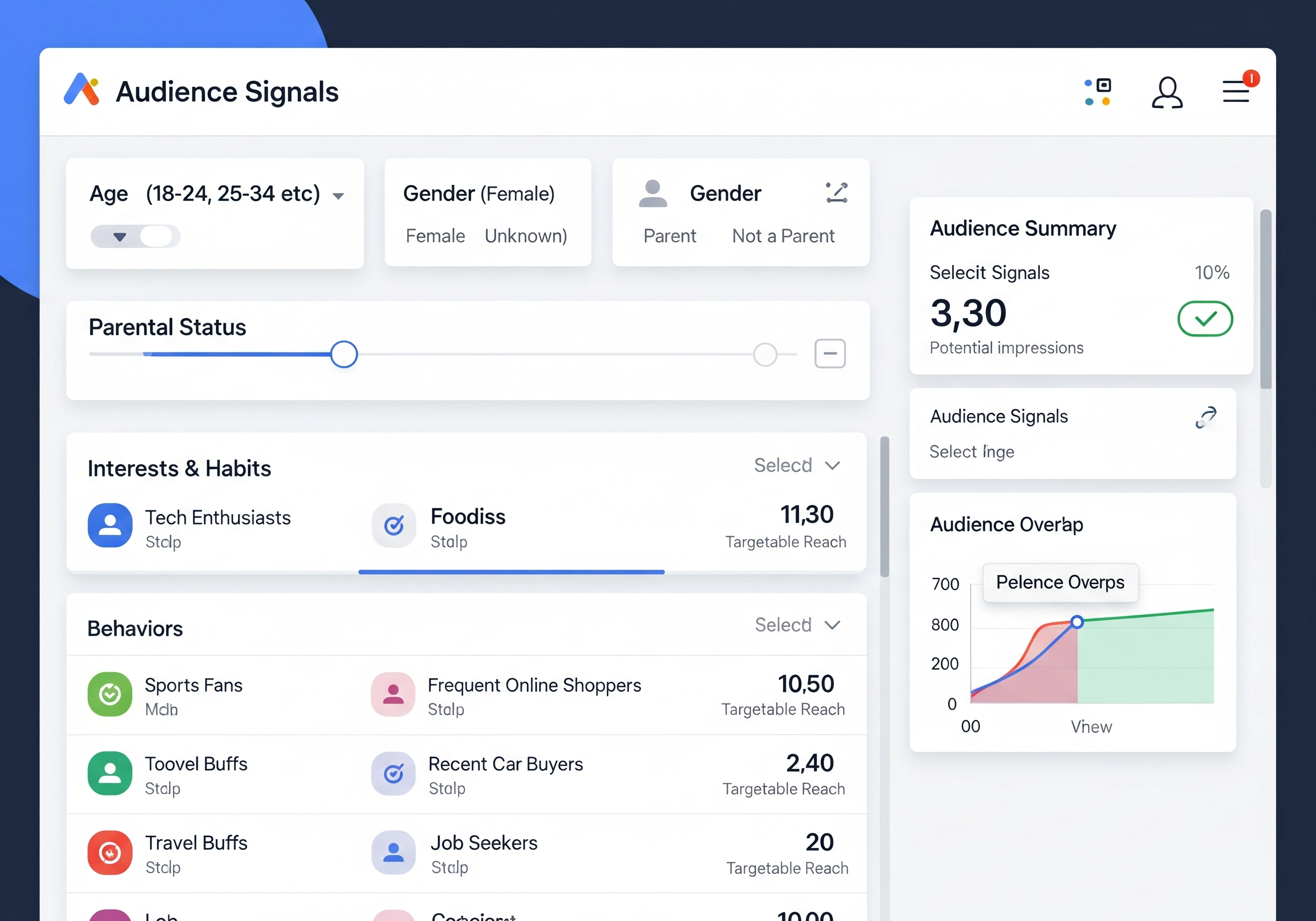Screen dimensions: 1316x921
Task: Open the Age ranges dropdown
Action: click(x=339, y=195)
